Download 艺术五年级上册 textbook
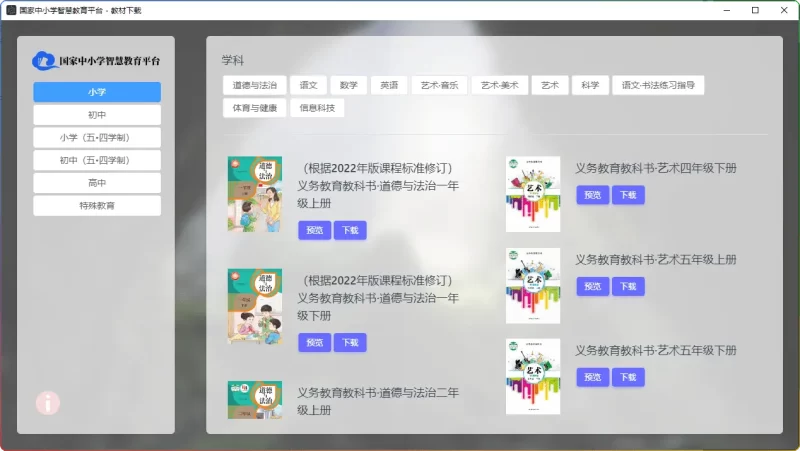 (x=628, y=286)
